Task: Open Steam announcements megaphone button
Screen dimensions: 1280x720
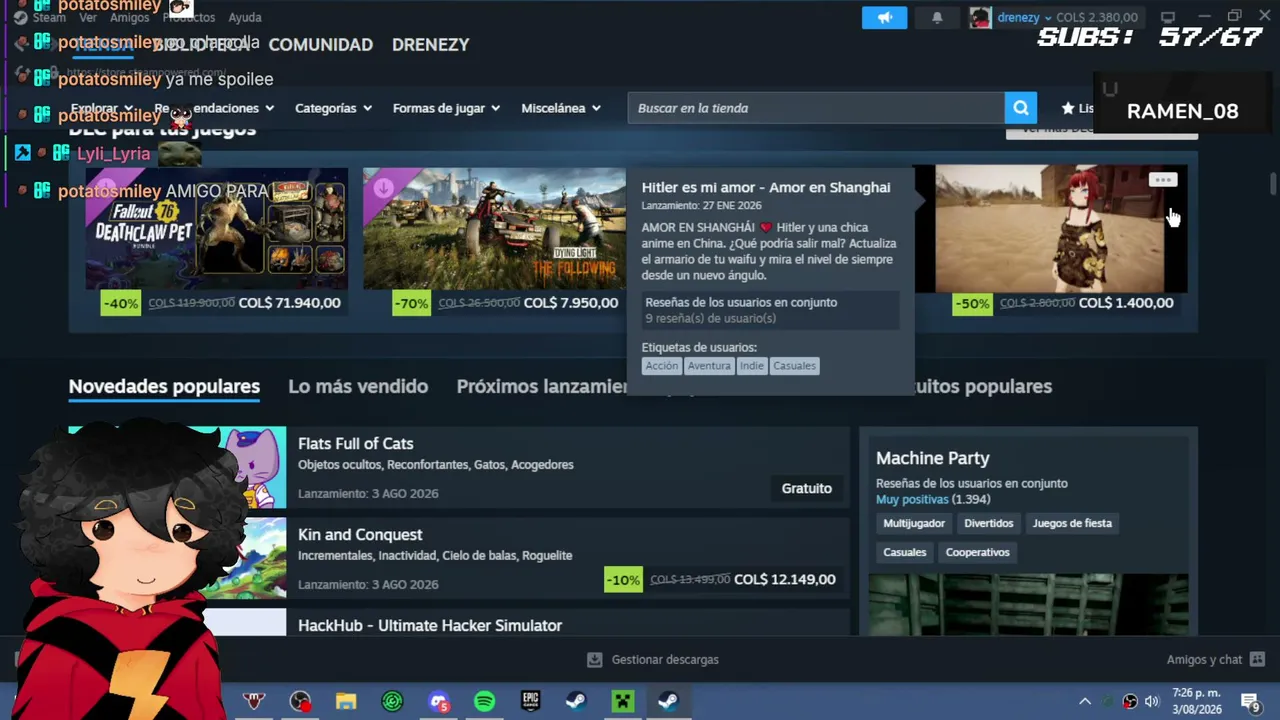Action: (884, 17)
